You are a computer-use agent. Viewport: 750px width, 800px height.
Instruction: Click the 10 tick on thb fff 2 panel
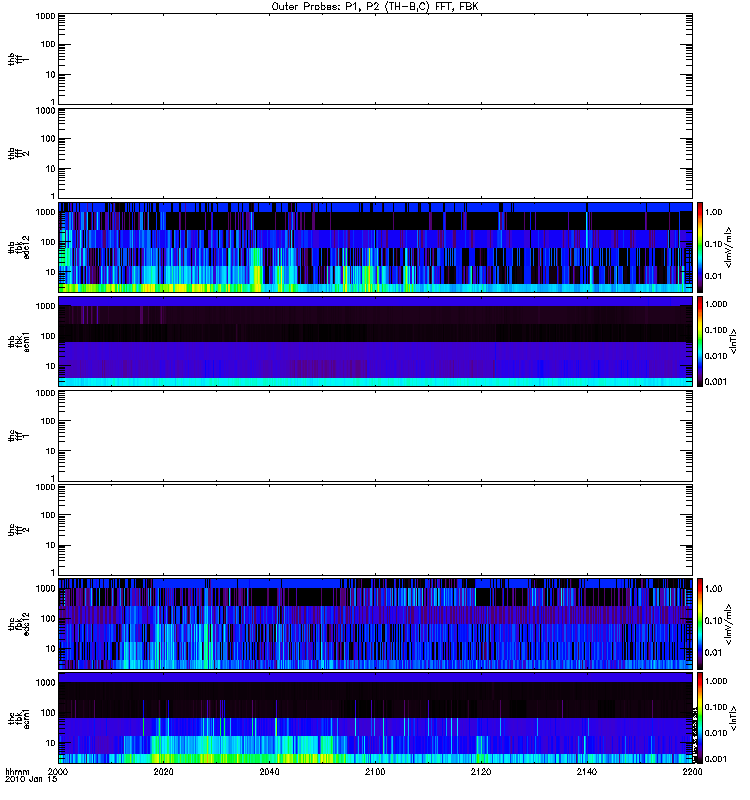tap(51, 169)
